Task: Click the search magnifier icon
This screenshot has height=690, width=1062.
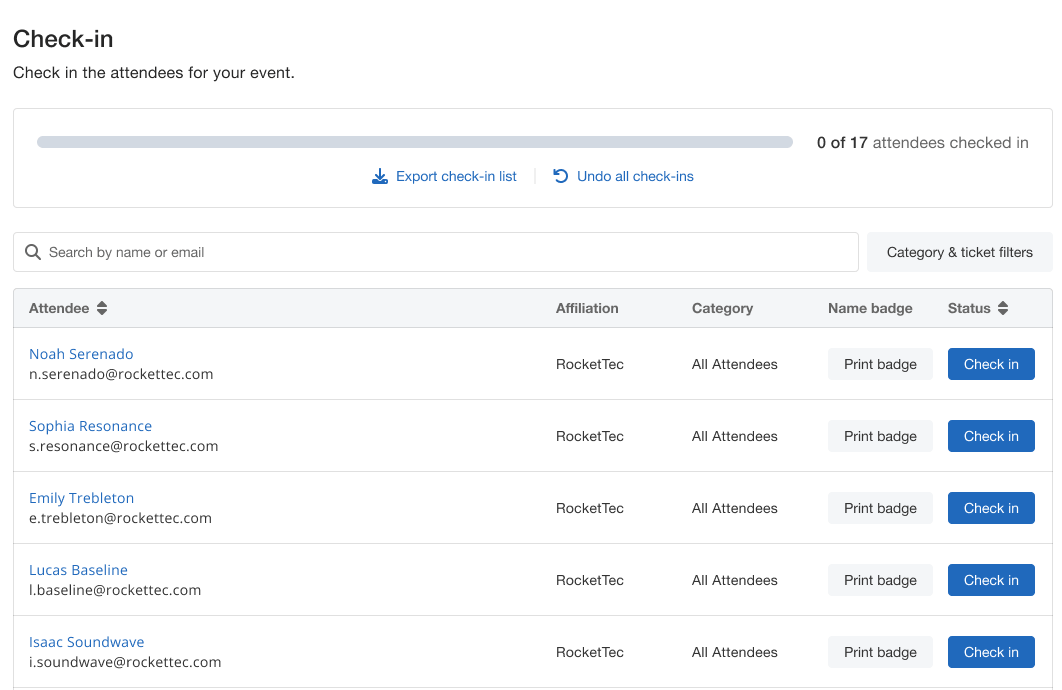Action: (x=33, y=252)
